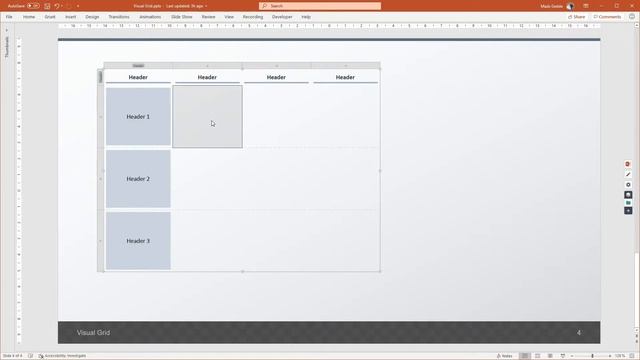This screenshot has width=640, height=360.
Task: Open the Developer tab
Action: click(x=282, y=17)
